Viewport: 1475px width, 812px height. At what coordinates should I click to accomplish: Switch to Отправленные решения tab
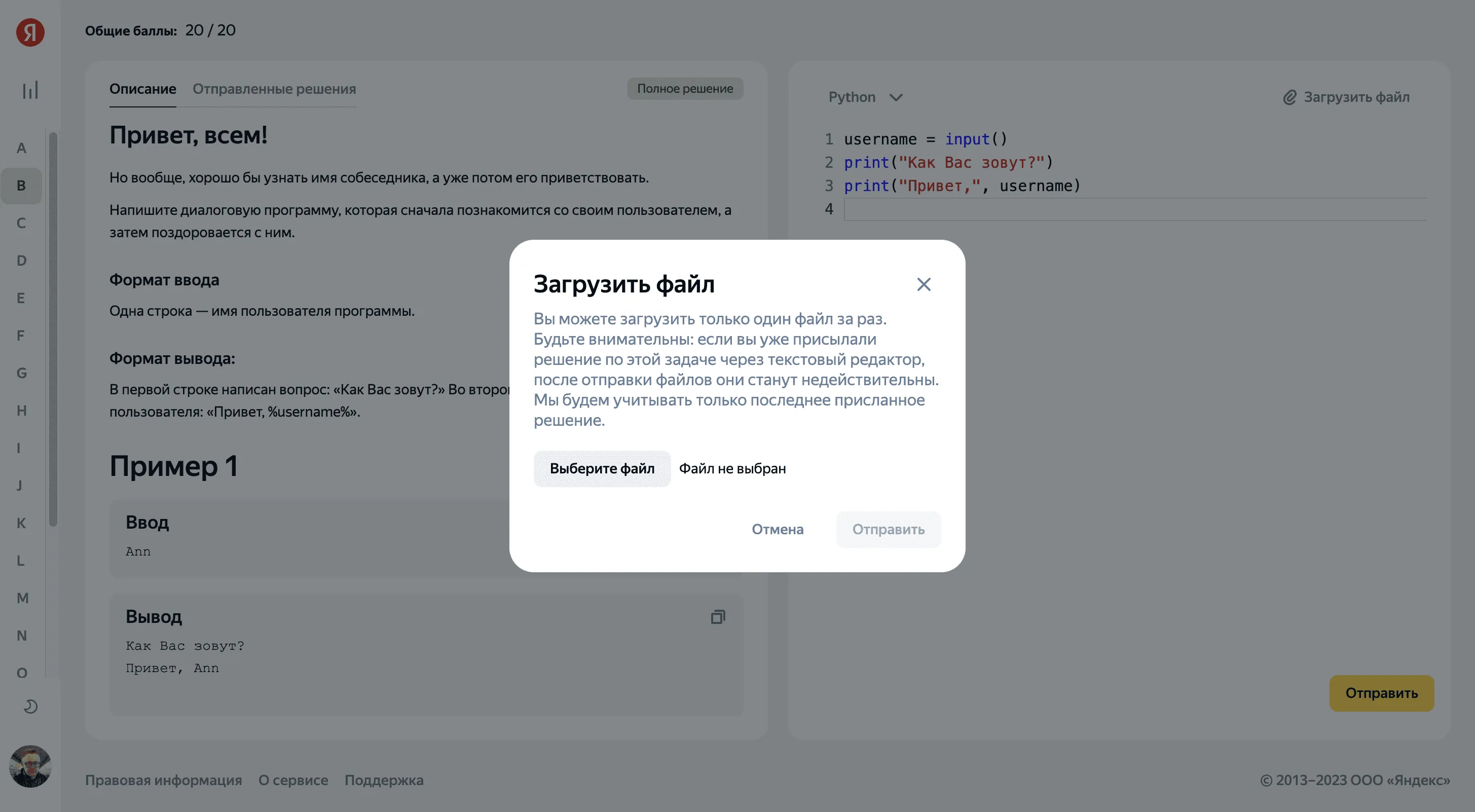274,89
